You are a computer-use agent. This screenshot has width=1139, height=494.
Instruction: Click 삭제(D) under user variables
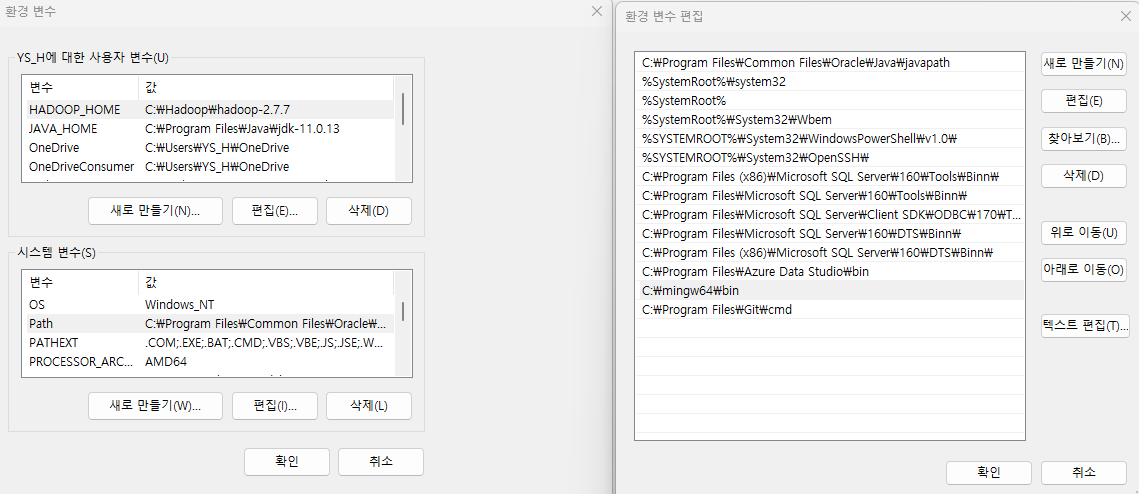(x=369, y=211)
